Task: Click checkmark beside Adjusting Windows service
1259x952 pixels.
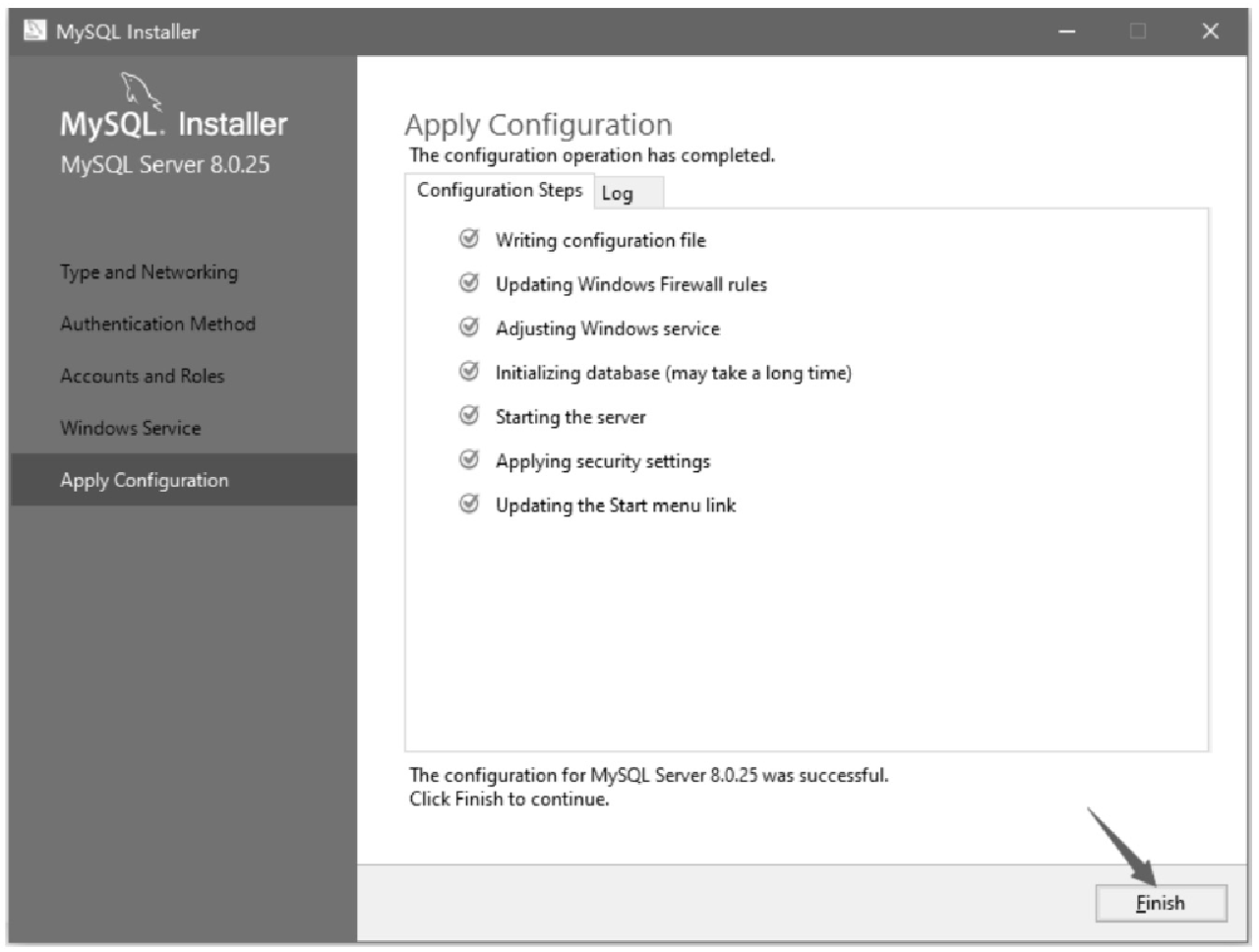Action: pos(469,327)
